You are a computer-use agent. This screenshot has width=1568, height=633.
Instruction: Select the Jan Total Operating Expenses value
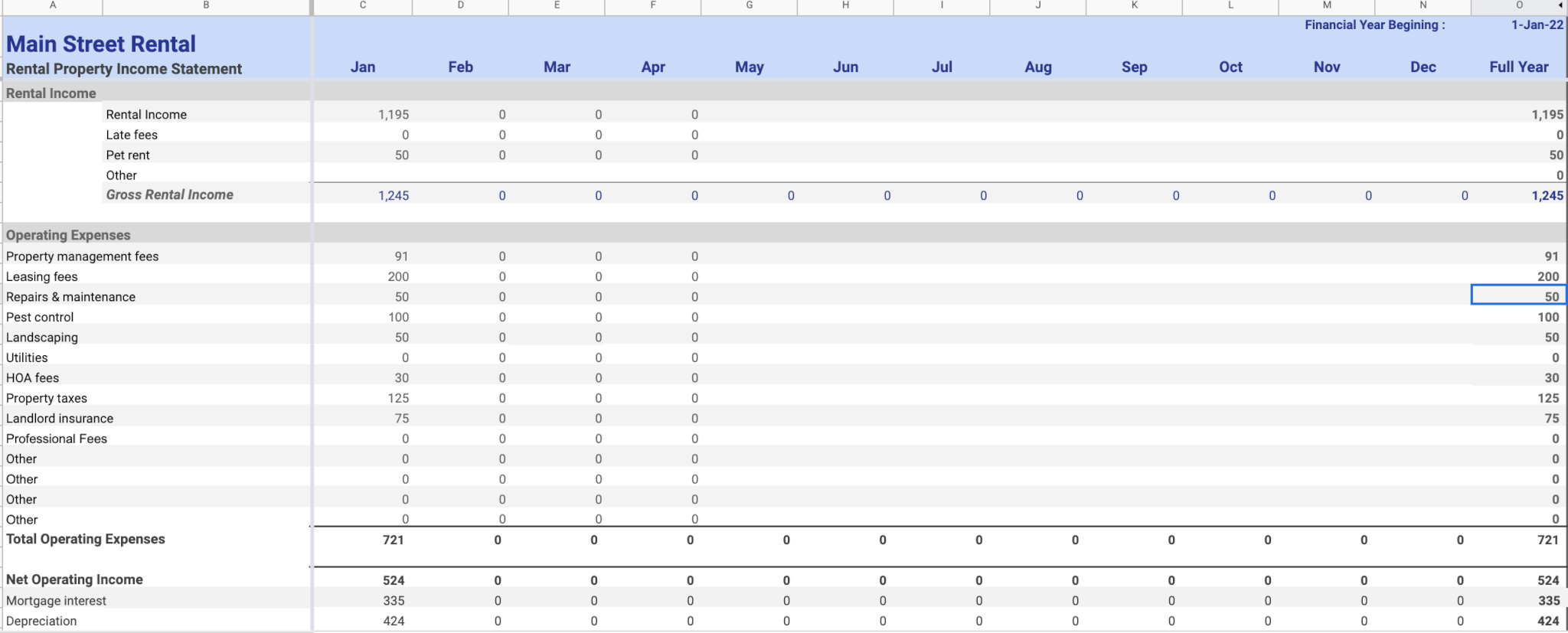(393, 540)
